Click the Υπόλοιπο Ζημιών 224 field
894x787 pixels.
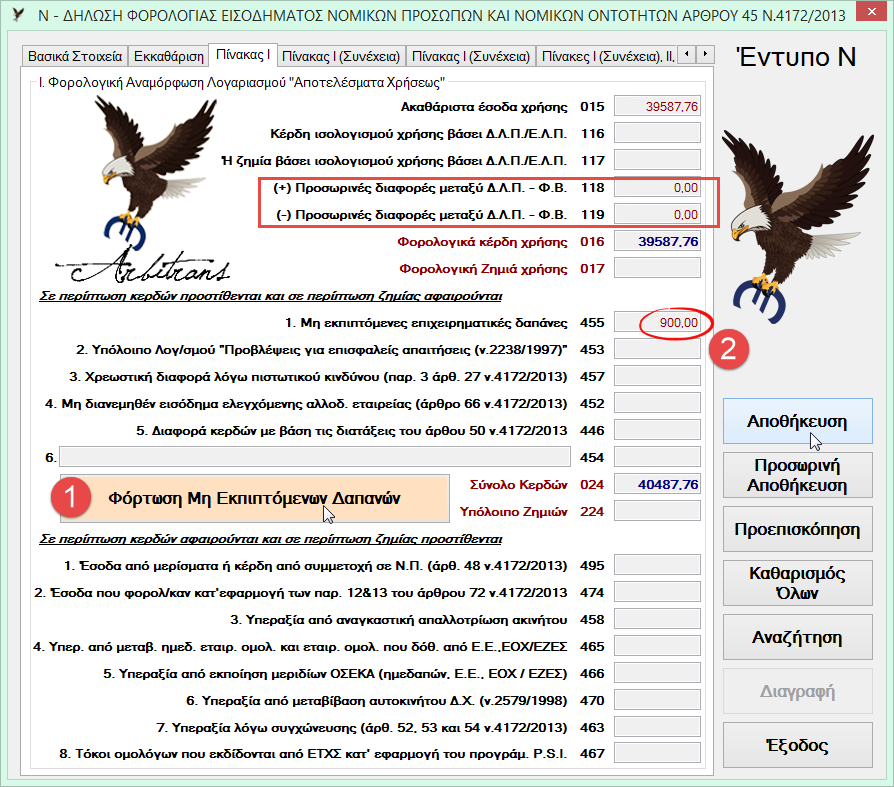(x=657, y=511)
